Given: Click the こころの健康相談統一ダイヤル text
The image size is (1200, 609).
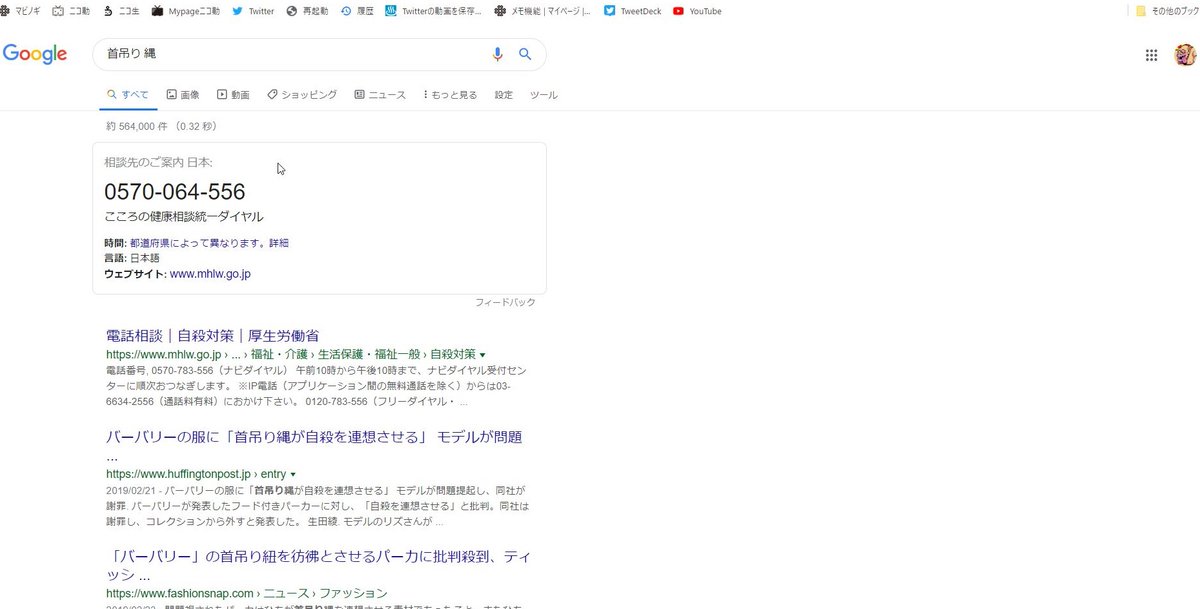Looking at the screenshot, I should coord(184,216).
